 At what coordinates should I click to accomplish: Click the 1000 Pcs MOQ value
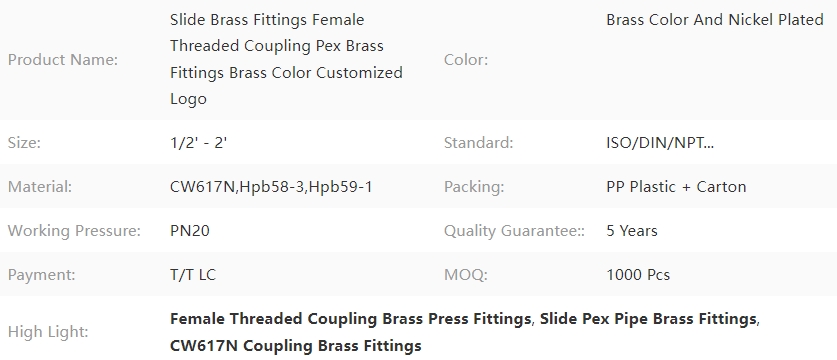[638, 275]
